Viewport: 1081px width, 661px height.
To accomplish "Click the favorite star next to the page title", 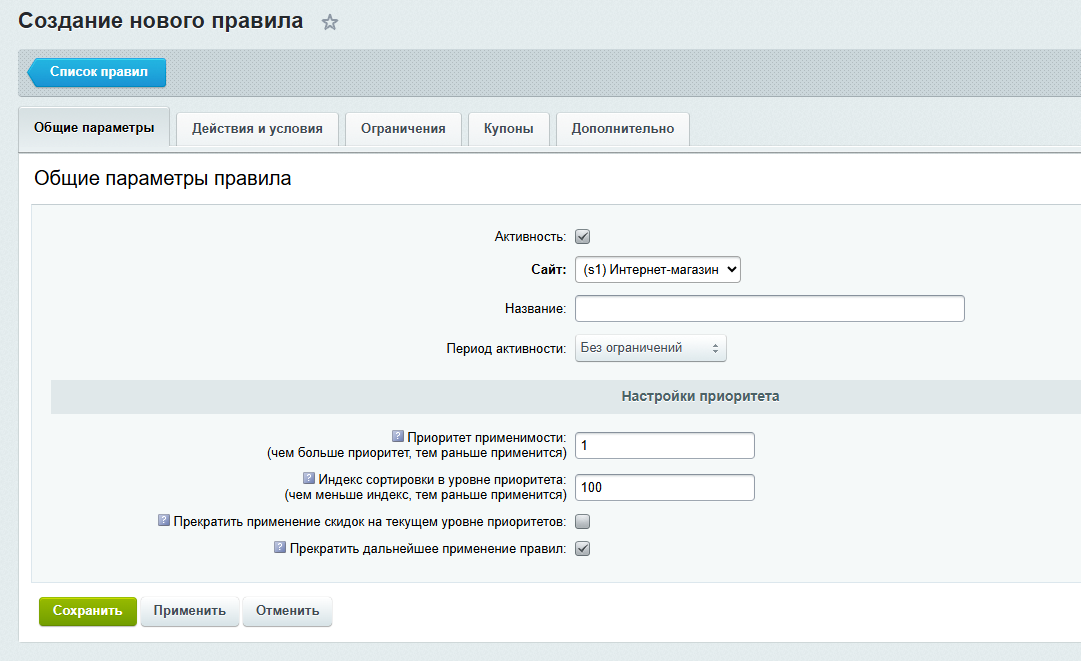I will point(330,20).
